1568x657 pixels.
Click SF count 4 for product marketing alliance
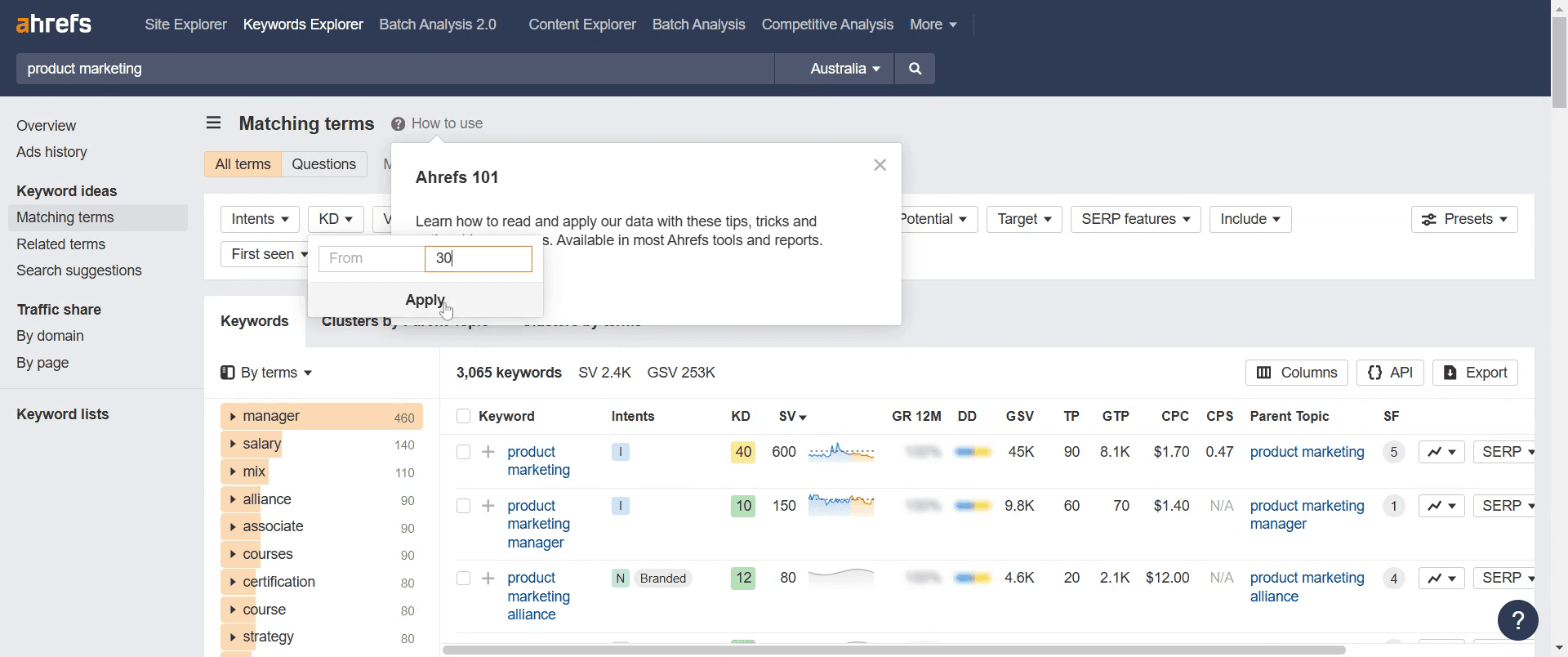point(1394,578)
